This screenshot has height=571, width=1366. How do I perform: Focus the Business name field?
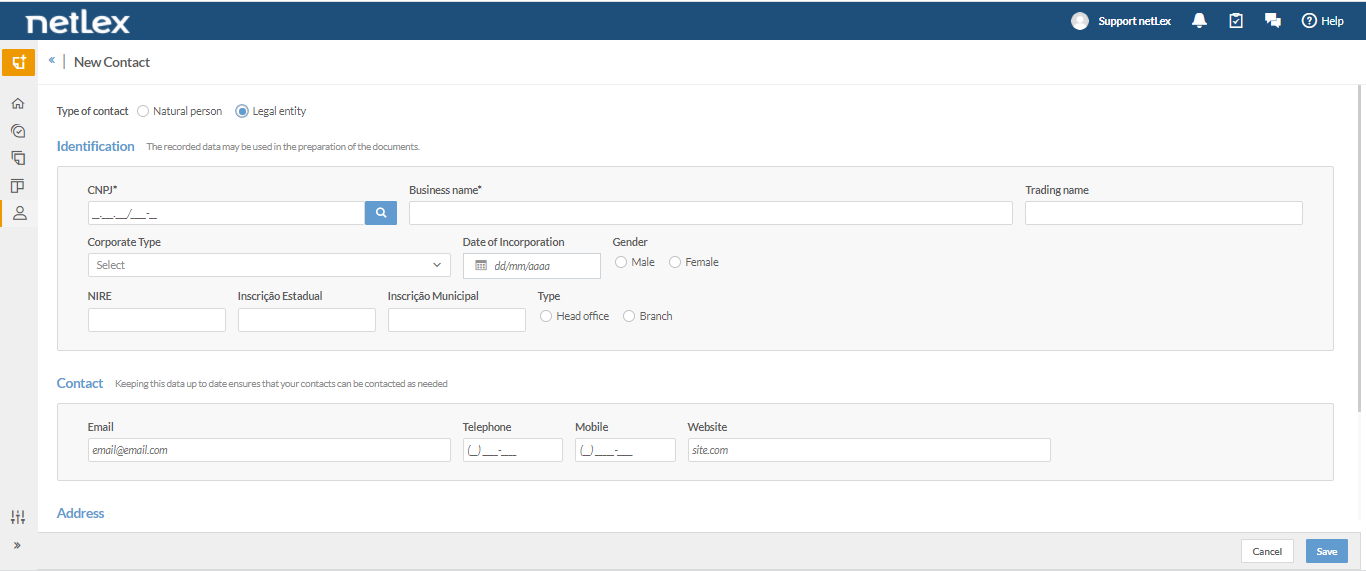click(711, 213)
